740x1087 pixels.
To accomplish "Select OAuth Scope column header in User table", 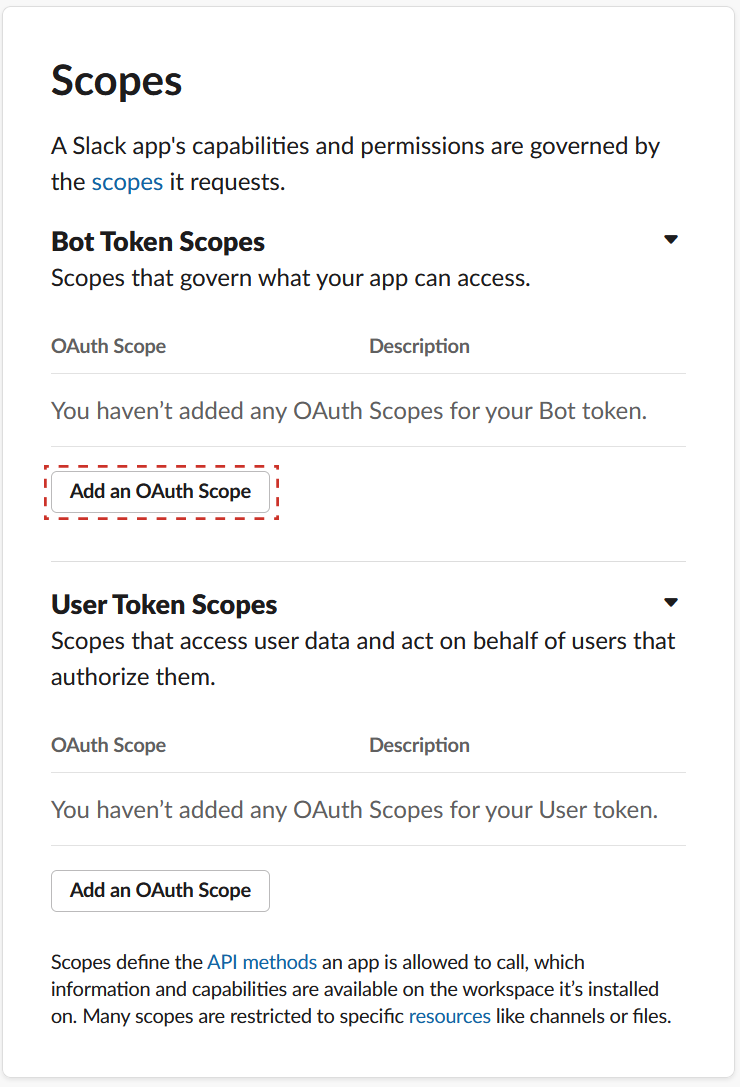I will (109, 745).
